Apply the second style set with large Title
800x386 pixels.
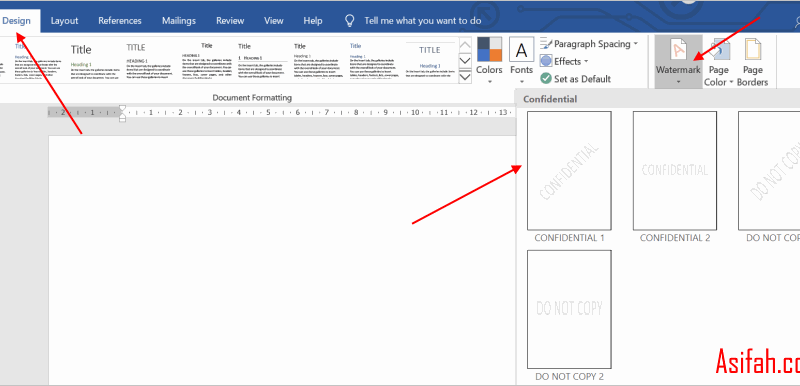95,60
